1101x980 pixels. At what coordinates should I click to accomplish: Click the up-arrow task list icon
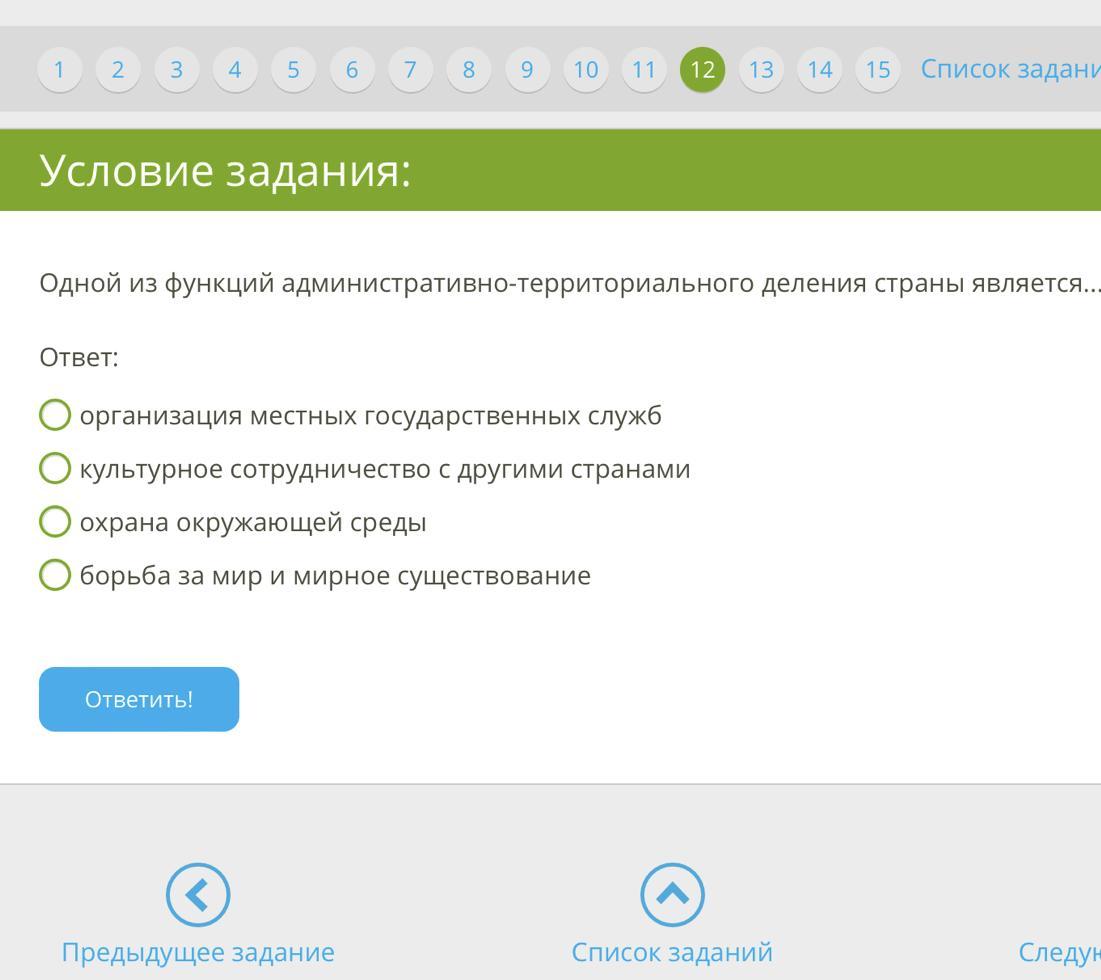(x=672, y=895)
